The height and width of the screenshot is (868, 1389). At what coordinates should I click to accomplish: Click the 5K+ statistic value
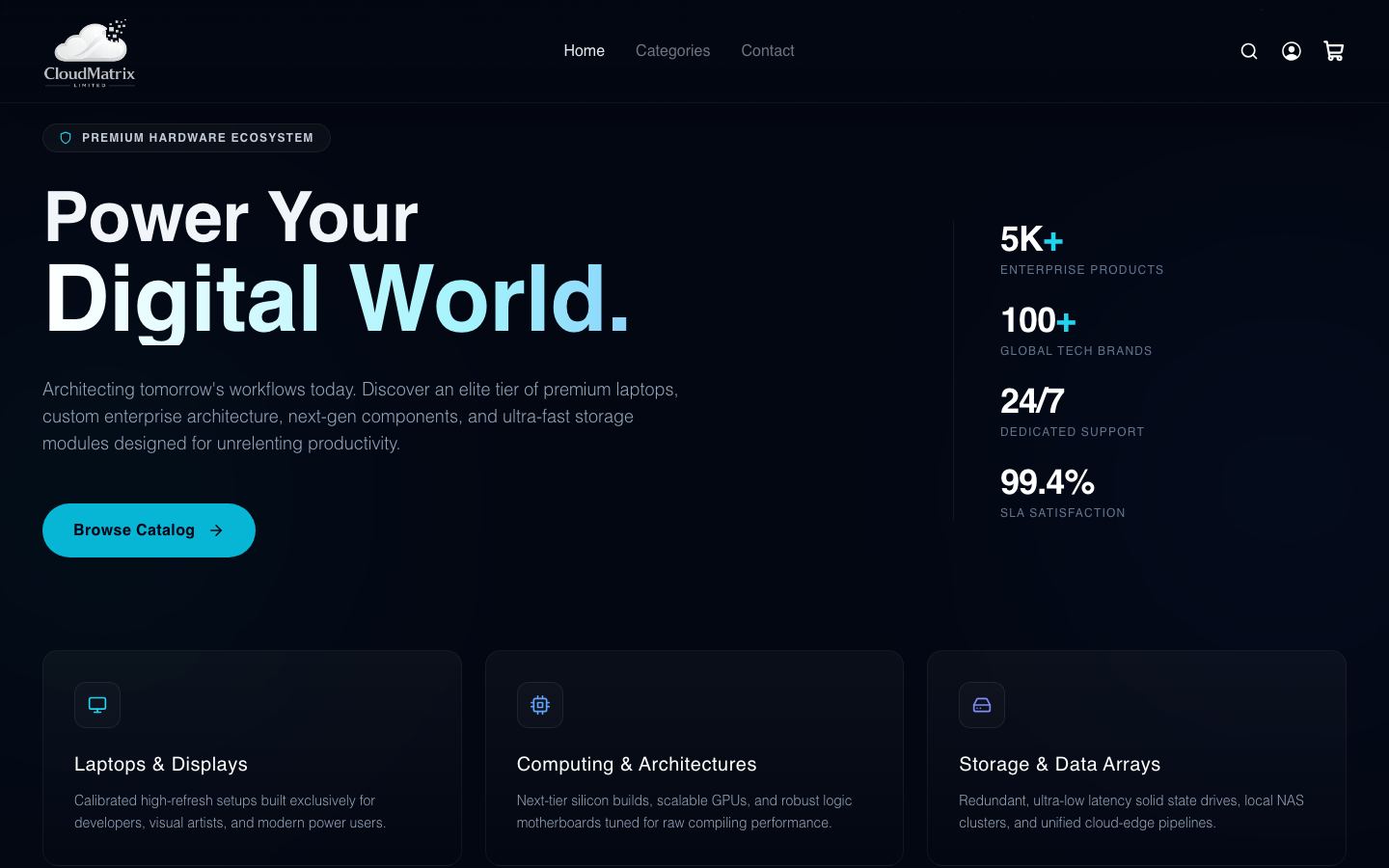pyautogui.click(x=1031, y=239)
